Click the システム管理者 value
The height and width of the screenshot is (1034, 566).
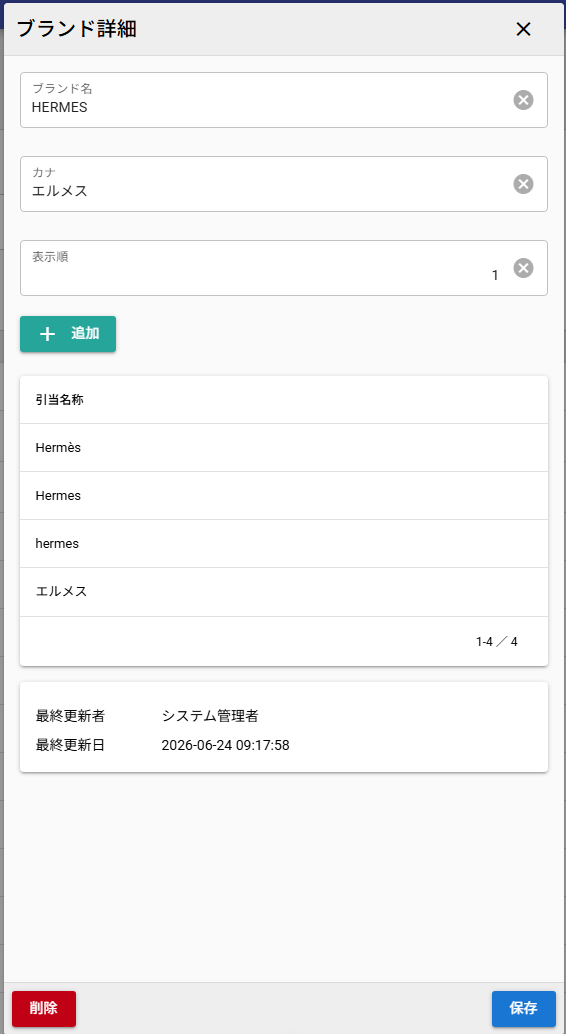click(210, 715)
